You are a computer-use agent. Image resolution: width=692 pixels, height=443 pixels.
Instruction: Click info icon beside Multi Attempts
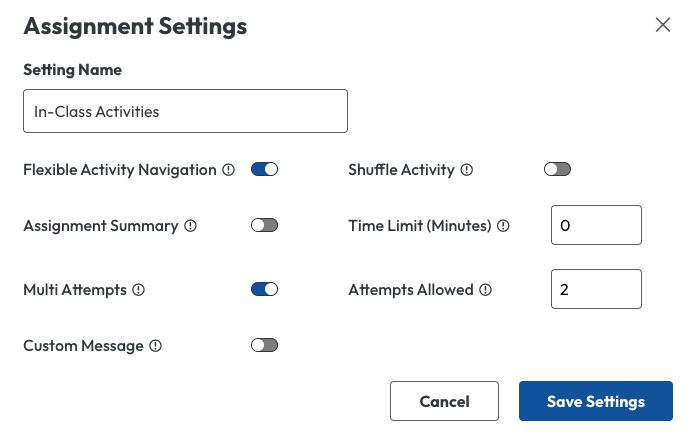139,290
